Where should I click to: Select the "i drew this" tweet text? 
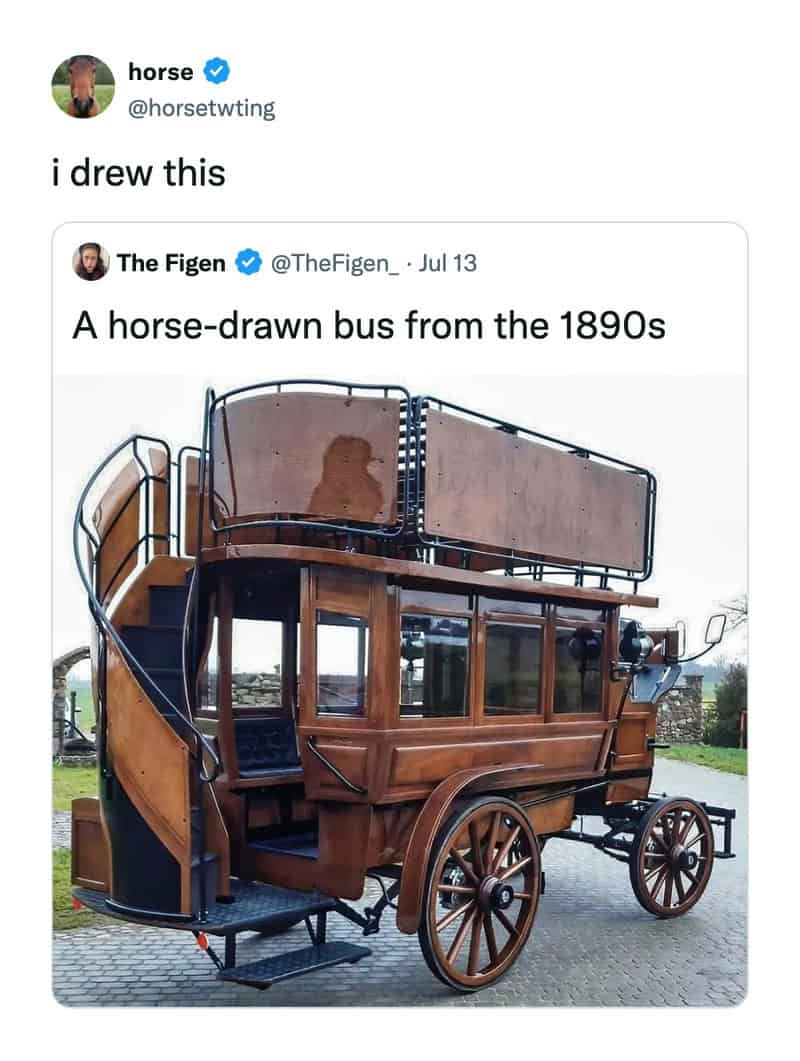139,173
